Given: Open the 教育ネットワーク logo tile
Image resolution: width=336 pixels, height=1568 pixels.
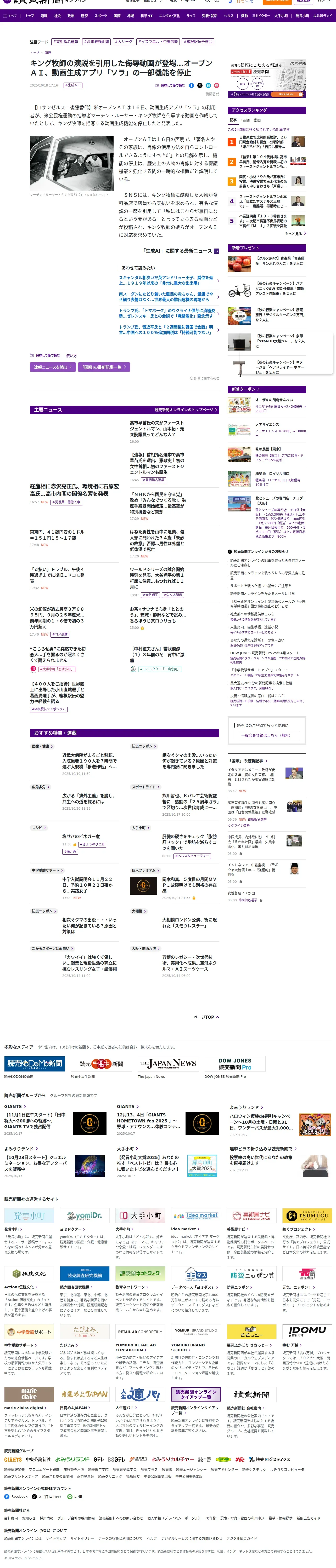Looking at the screenshot, I should coord(140,1273).
